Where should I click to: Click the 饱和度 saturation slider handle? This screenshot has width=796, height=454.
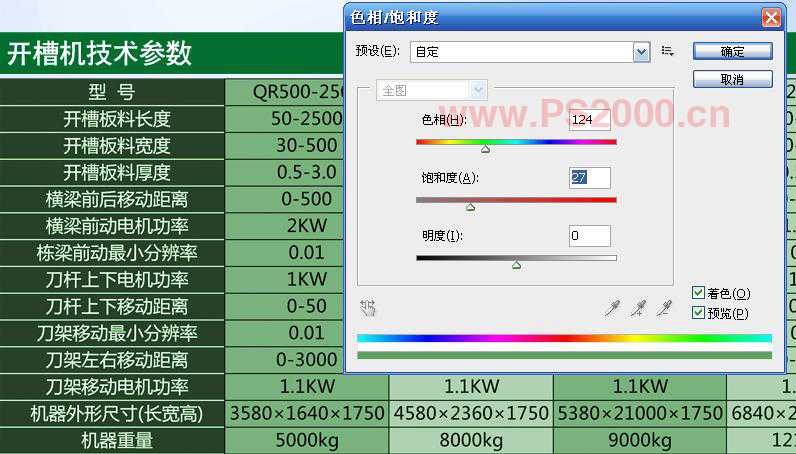point(471,207)
